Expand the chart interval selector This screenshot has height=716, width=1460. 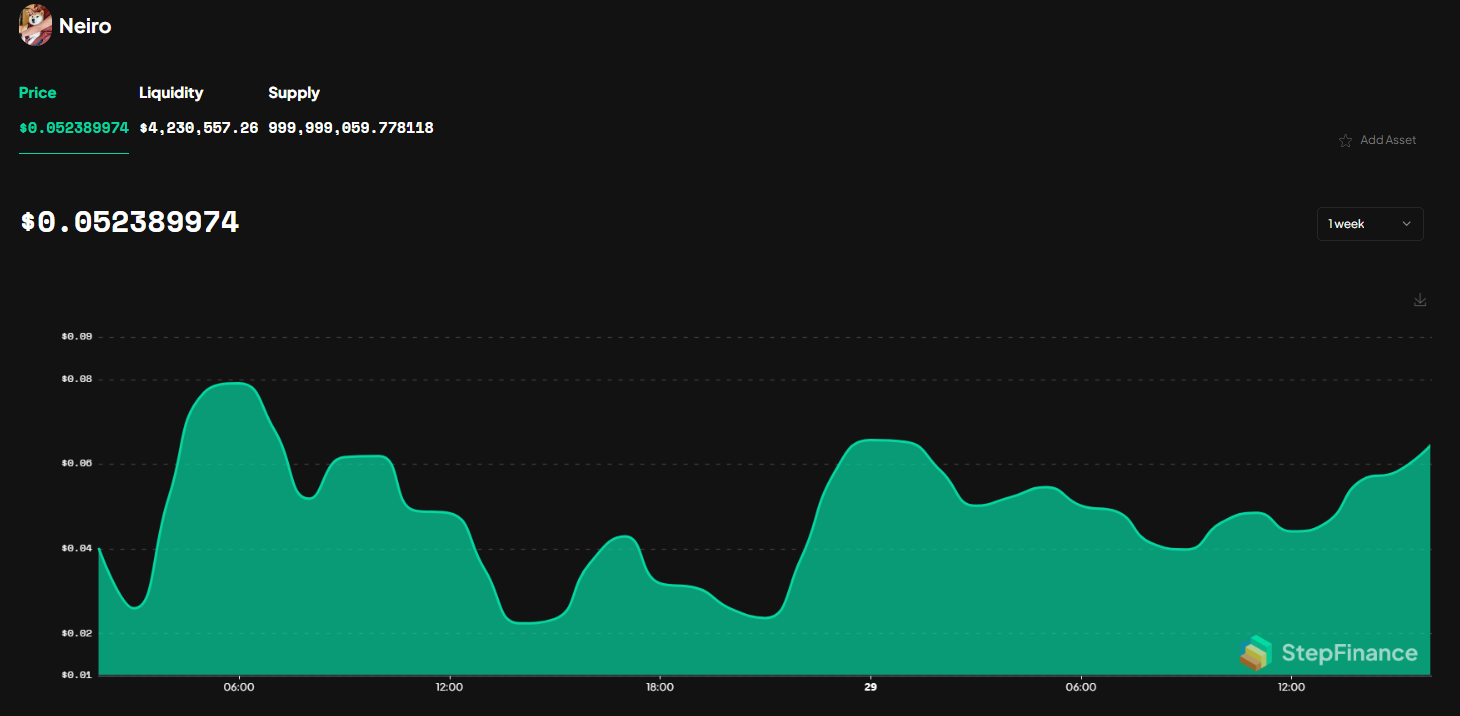pyautogui.click(x=1370, y=224)
